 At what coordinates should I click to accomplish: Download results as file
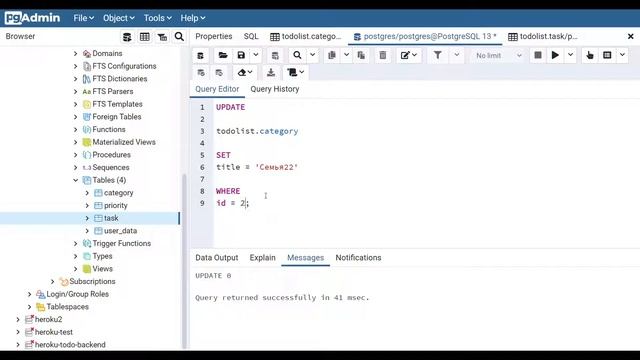click(x=271, y=73)
